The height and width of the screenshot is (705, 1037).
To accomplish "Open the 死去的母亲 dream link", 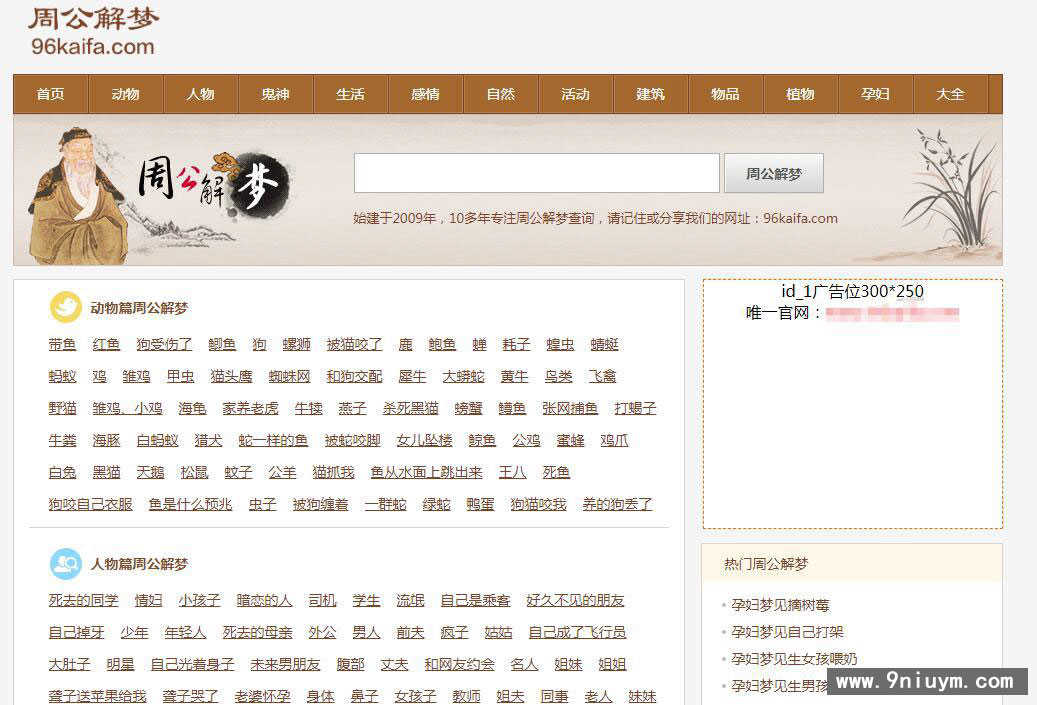I will [257, 632].
